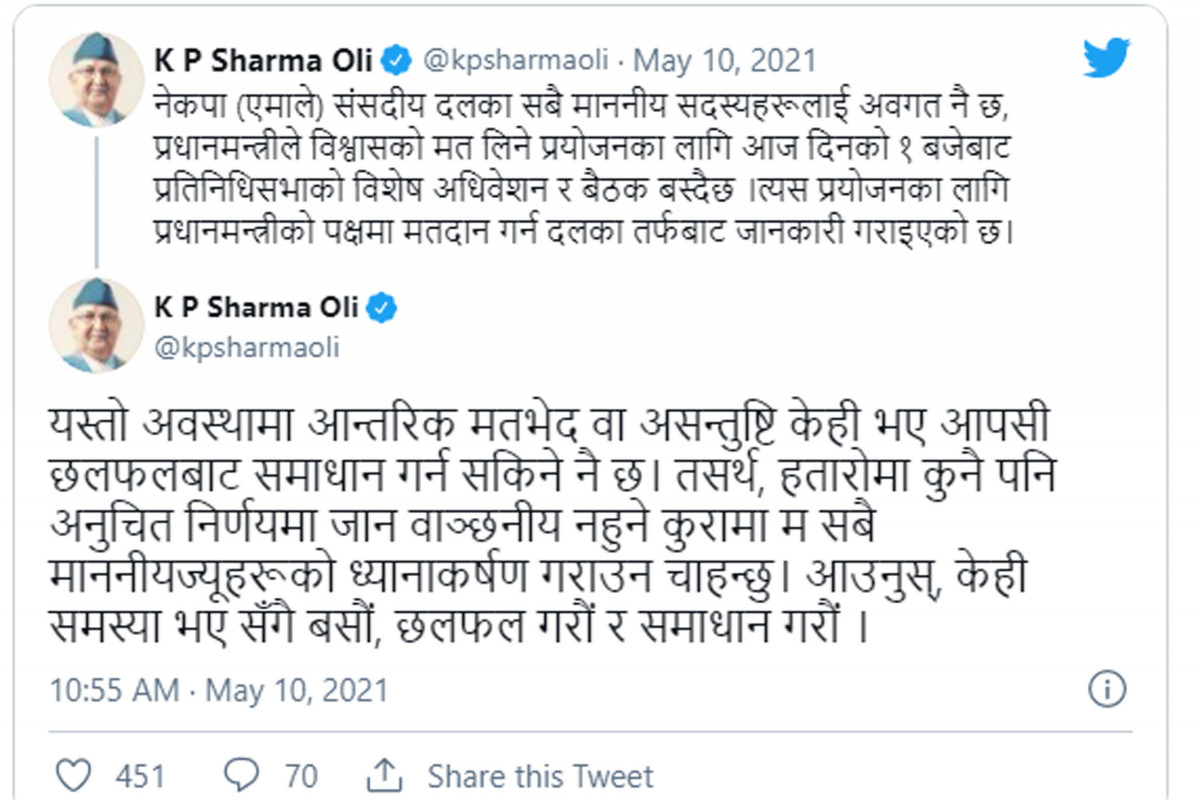Click the reply speech bubble icon
1200x800 pixels.
[x=241, y=775]
